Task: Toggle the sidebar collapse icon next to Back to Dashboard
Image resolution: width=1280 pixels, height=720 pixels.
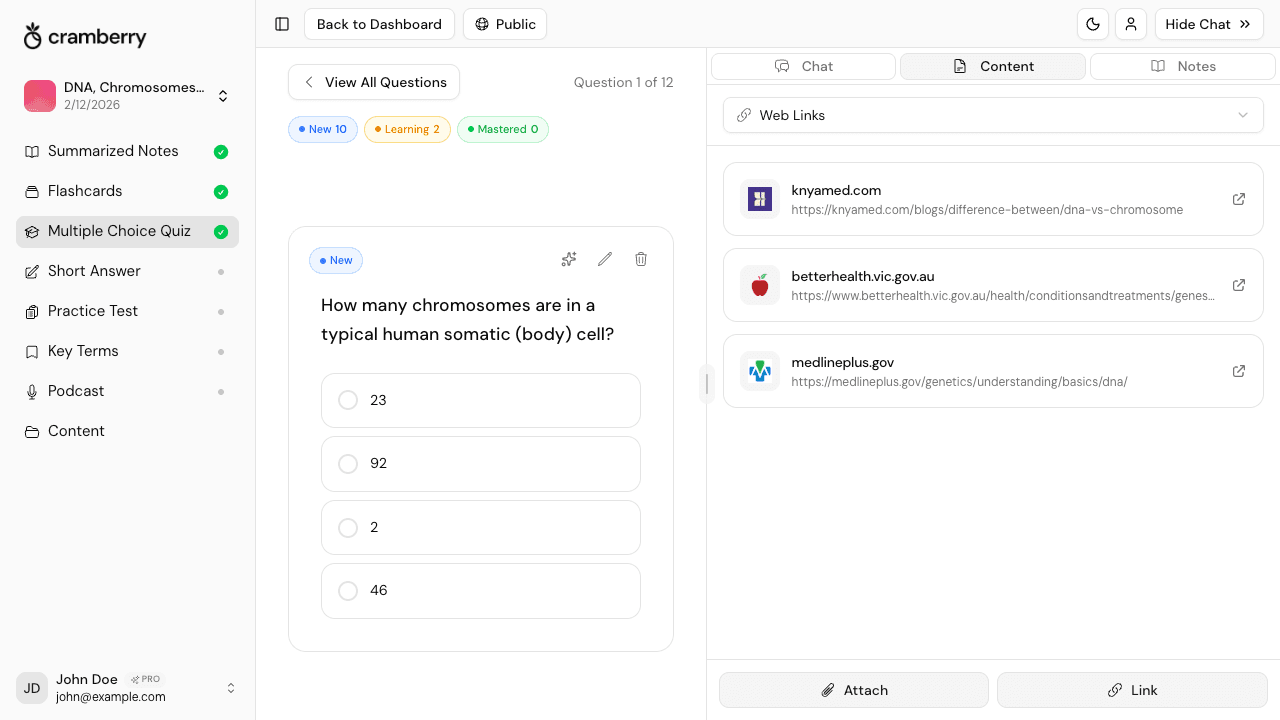Action: click(281, 24)
